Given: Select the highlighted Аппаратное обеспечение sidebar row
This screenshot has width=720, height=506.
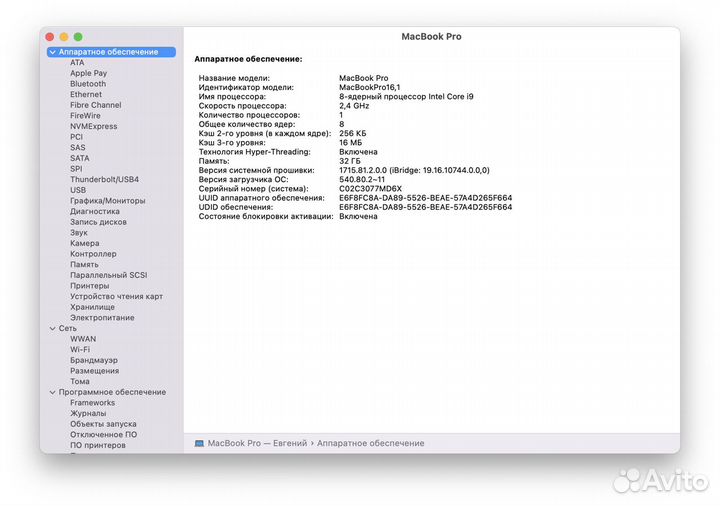Looking at the screenshot, I should [111, 52].
